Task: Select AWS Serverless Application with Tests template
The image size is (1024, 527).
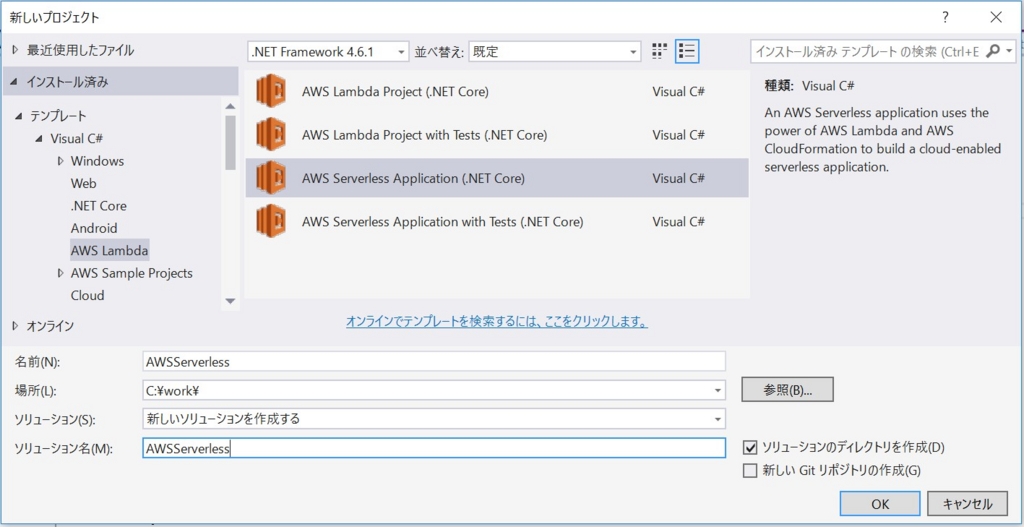Action: (497, 221)
